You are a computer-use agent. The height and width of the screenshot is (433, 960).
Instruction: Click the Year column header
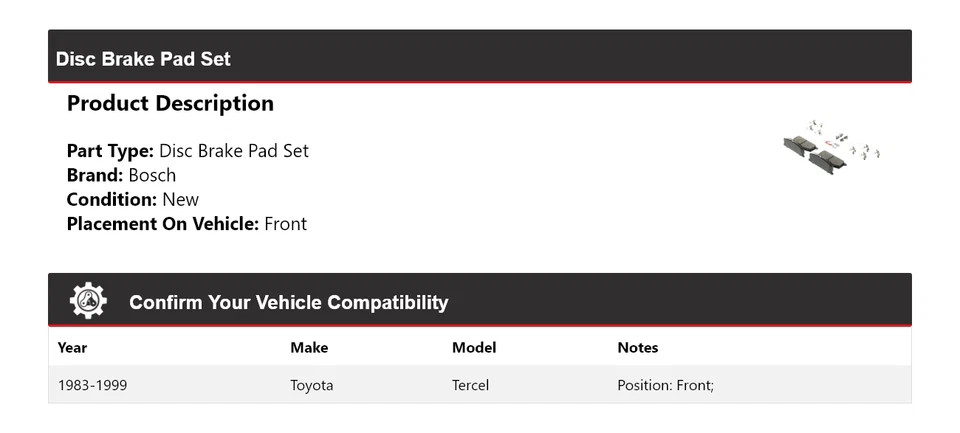72,347
